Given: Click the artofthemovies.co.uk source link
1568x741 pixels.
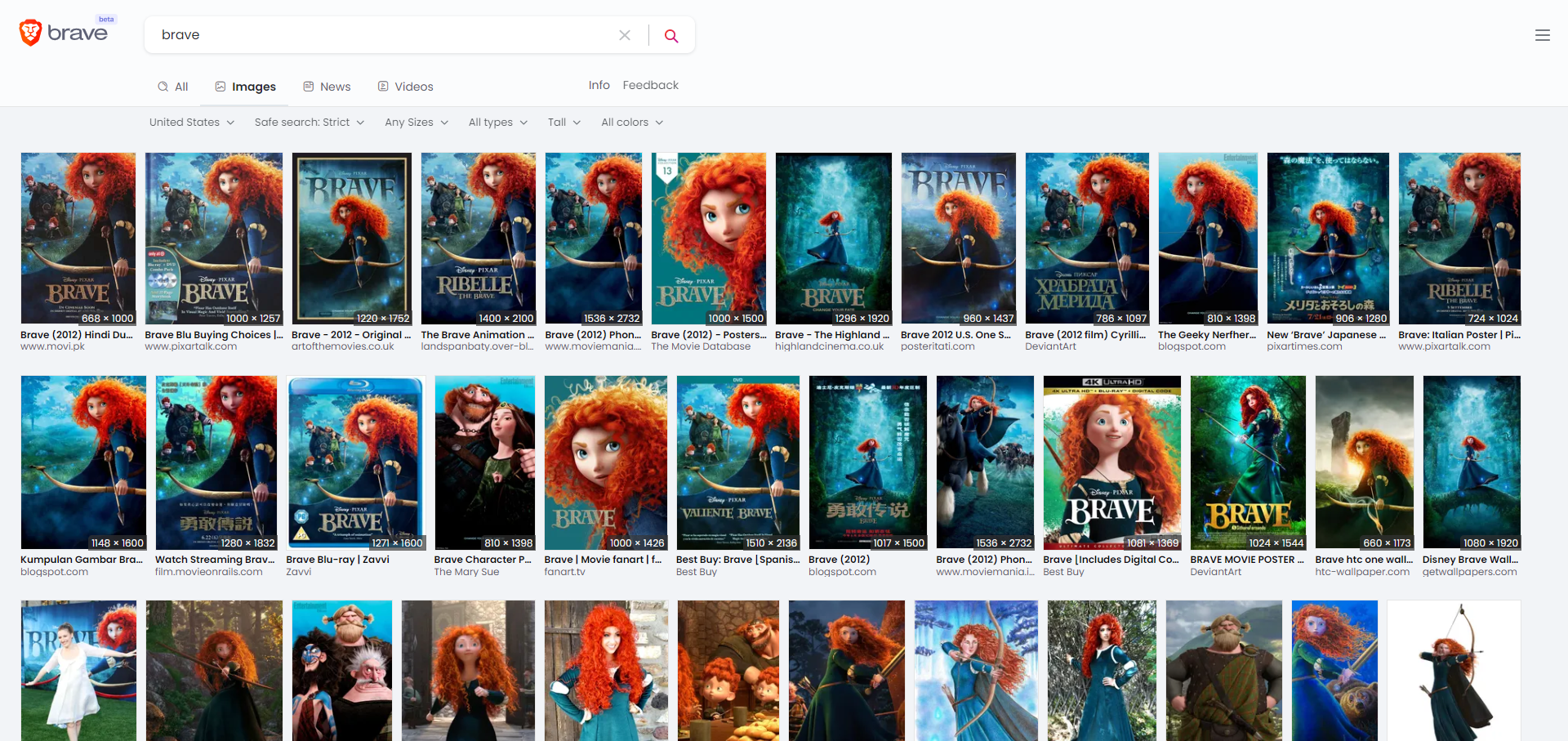Looking at the screenshot, I should pyautogui.click(x=343, y=347).
